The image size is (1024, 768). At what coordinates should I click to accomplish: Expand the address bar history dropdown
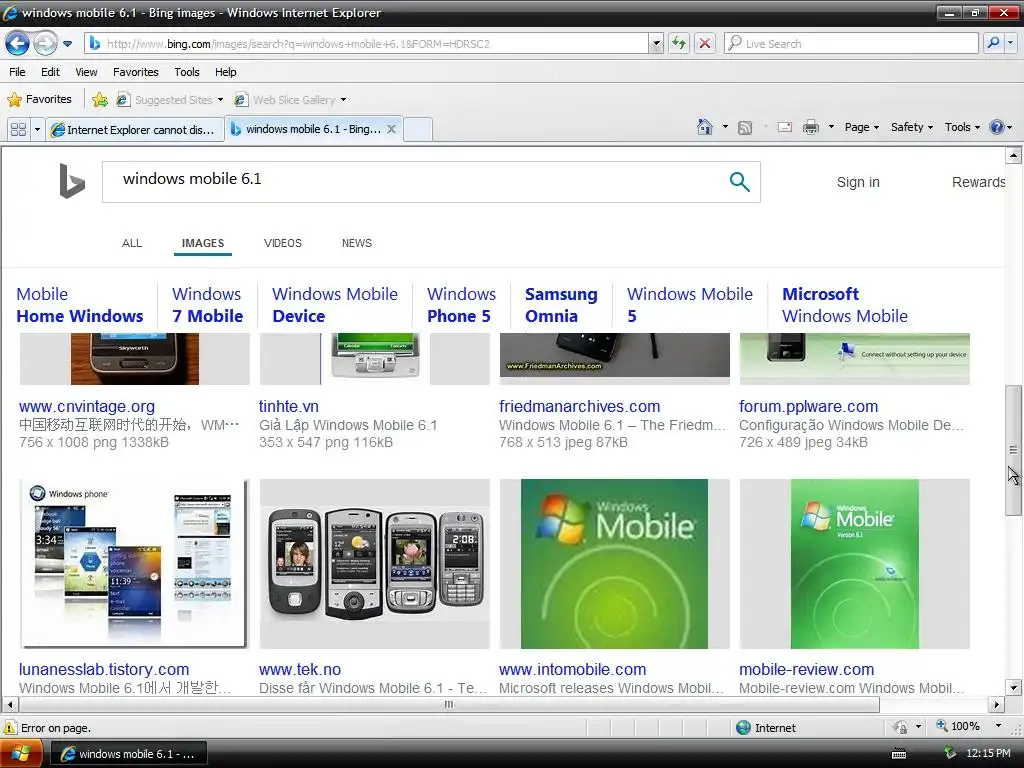tap(656, 44)
